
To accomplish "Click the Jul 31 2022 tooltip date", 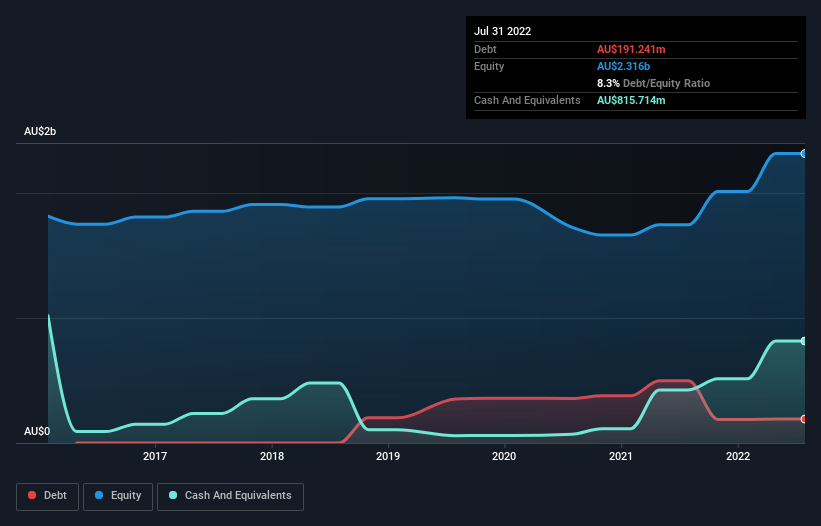I will [x=503, y=31].
